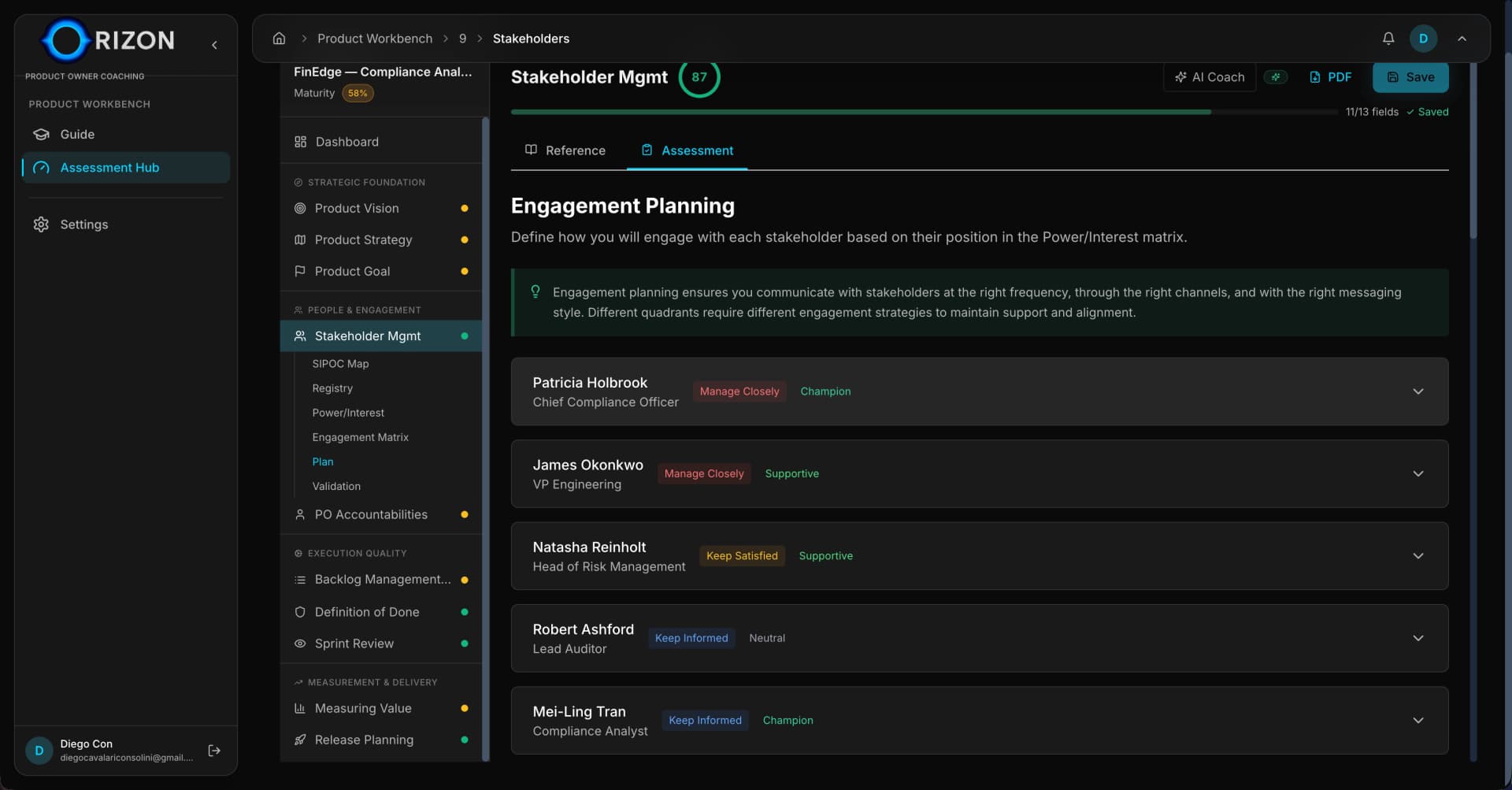Image resolution: width=1512 pixels, height=790 pixels.
Task: Open the AI Coach
Action: tap(1209, 77)
